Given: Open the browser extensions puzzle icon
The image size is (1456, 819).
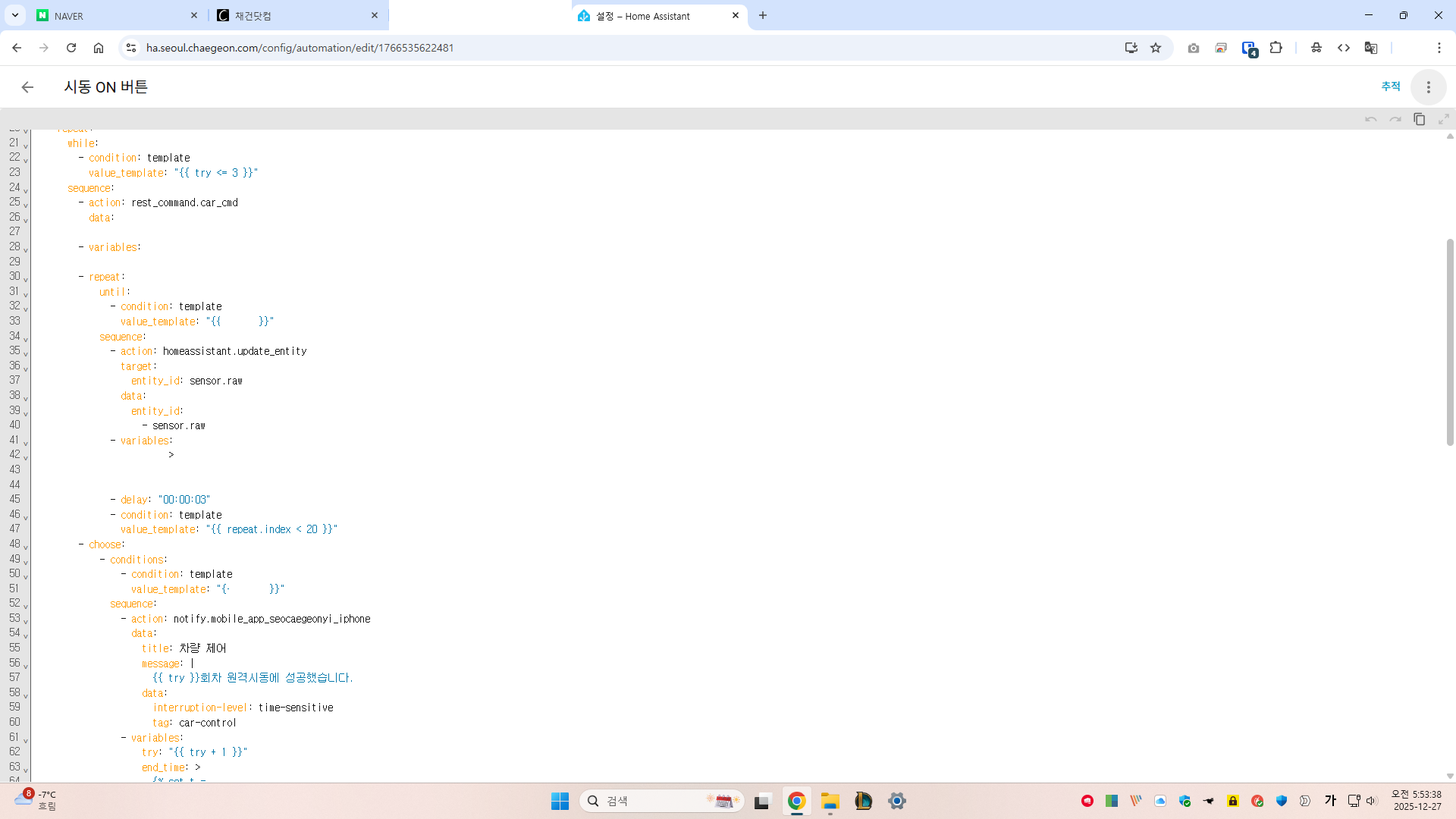Looking at the screenshot, I should pos(1276,48).
